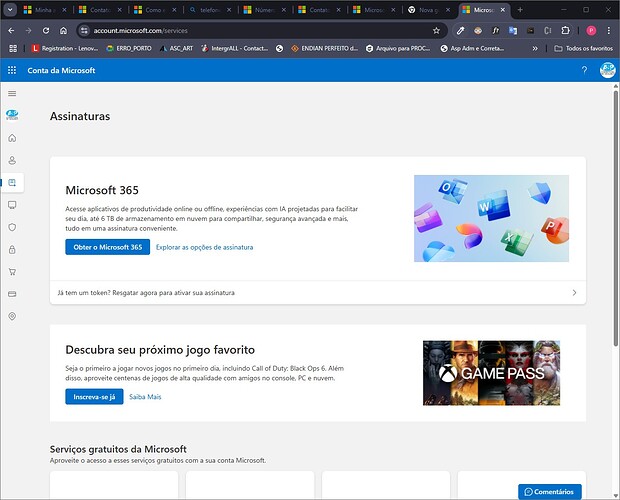Open Chrome three-dot menu

pos(609,30)
